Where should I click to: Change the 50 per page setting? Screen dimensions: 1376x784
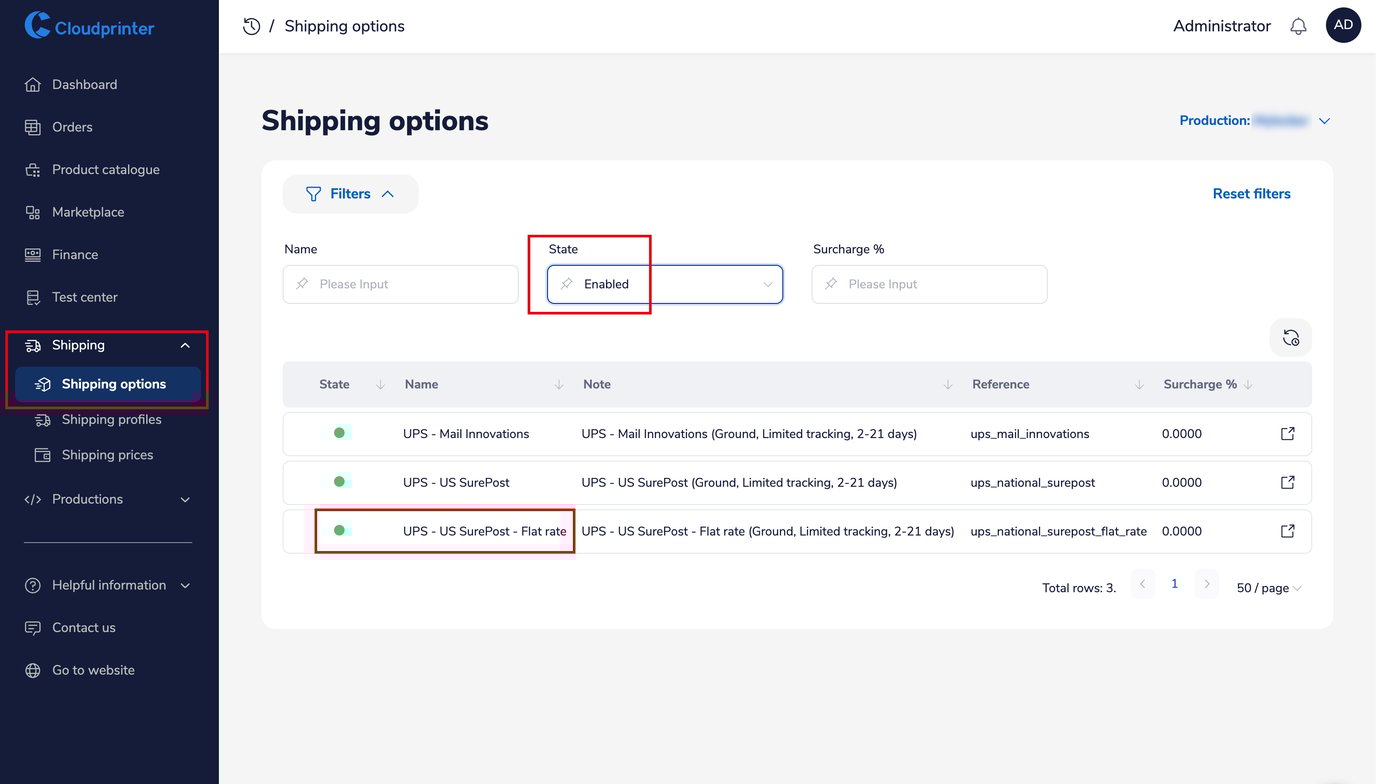(x=1267, y=587)
